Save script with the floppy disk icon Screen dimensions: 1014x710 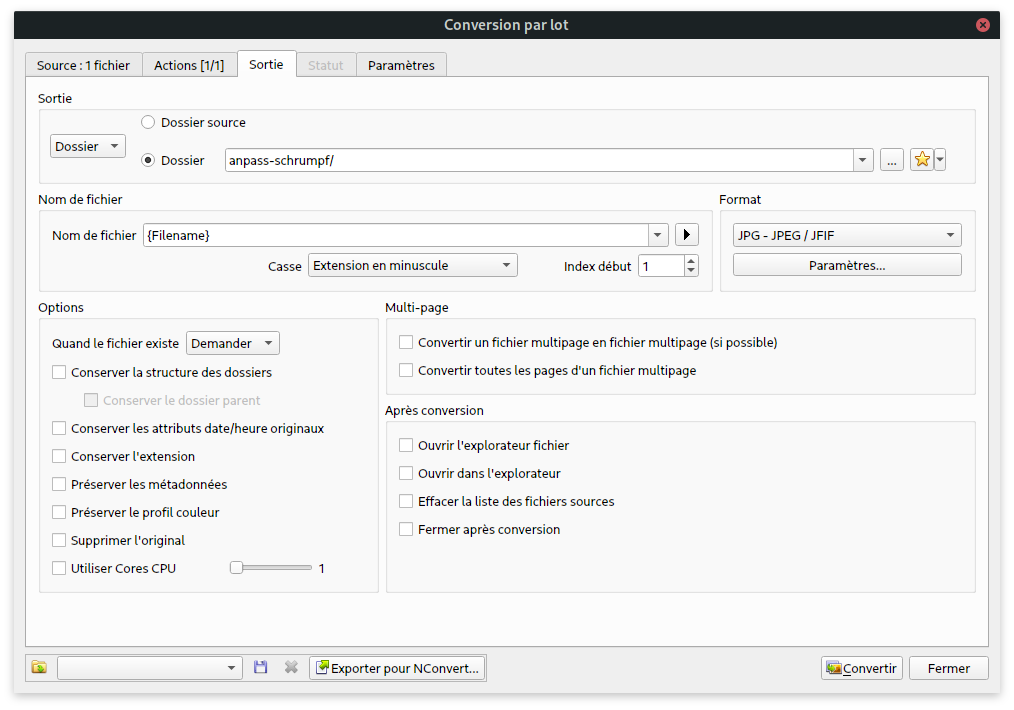click(x=261, y=668)
